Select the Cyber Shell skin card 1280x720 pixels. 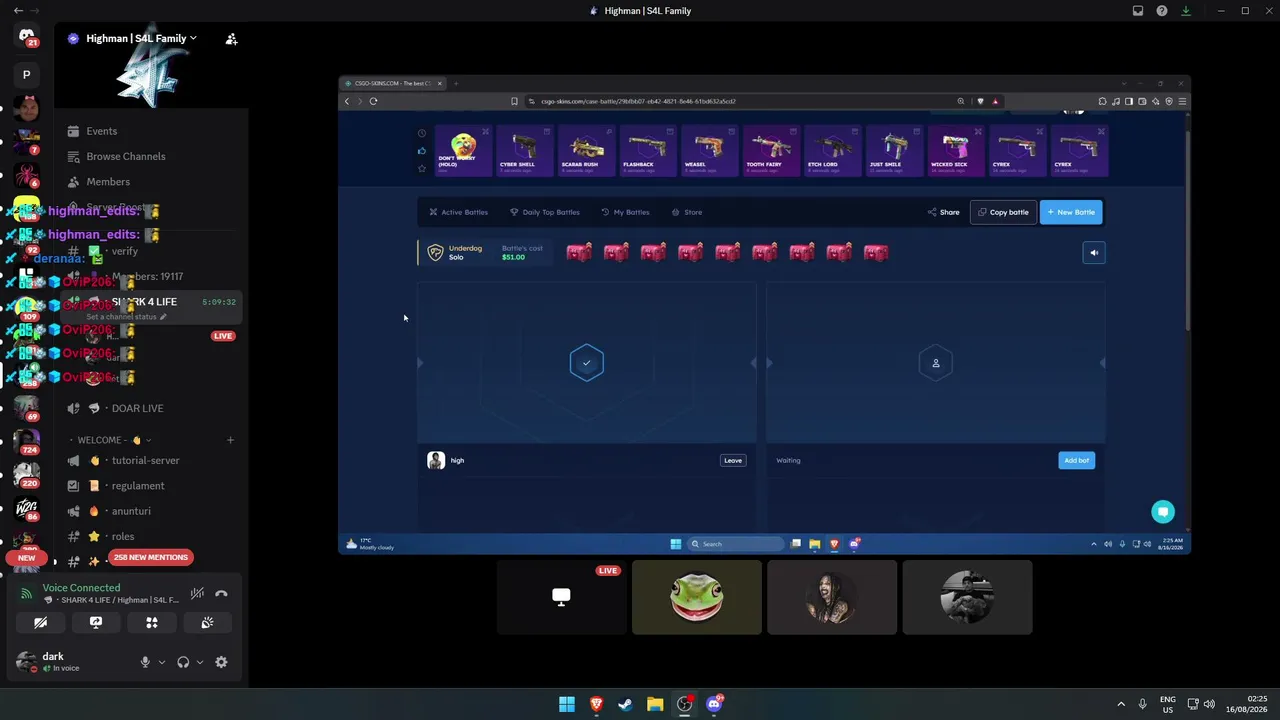point(524,151)
